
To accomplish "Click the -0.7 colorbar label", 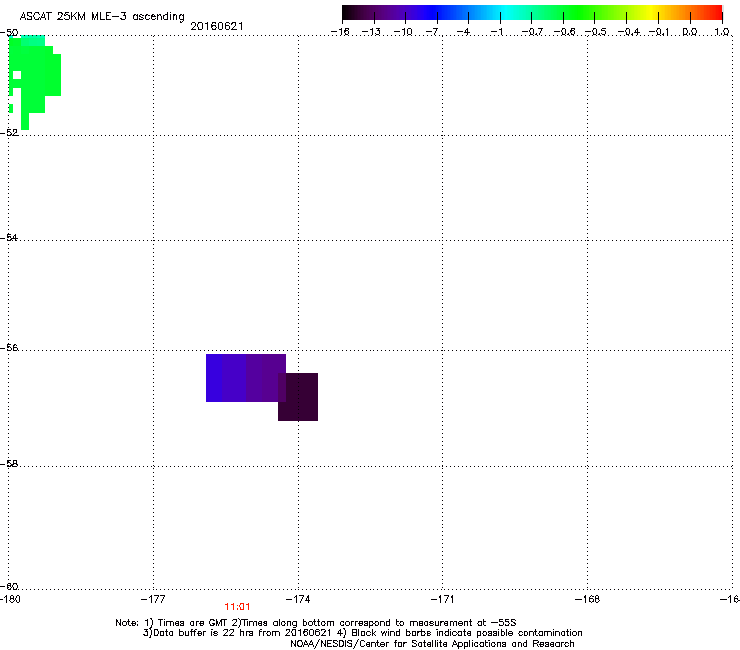I will coord(532,32).
